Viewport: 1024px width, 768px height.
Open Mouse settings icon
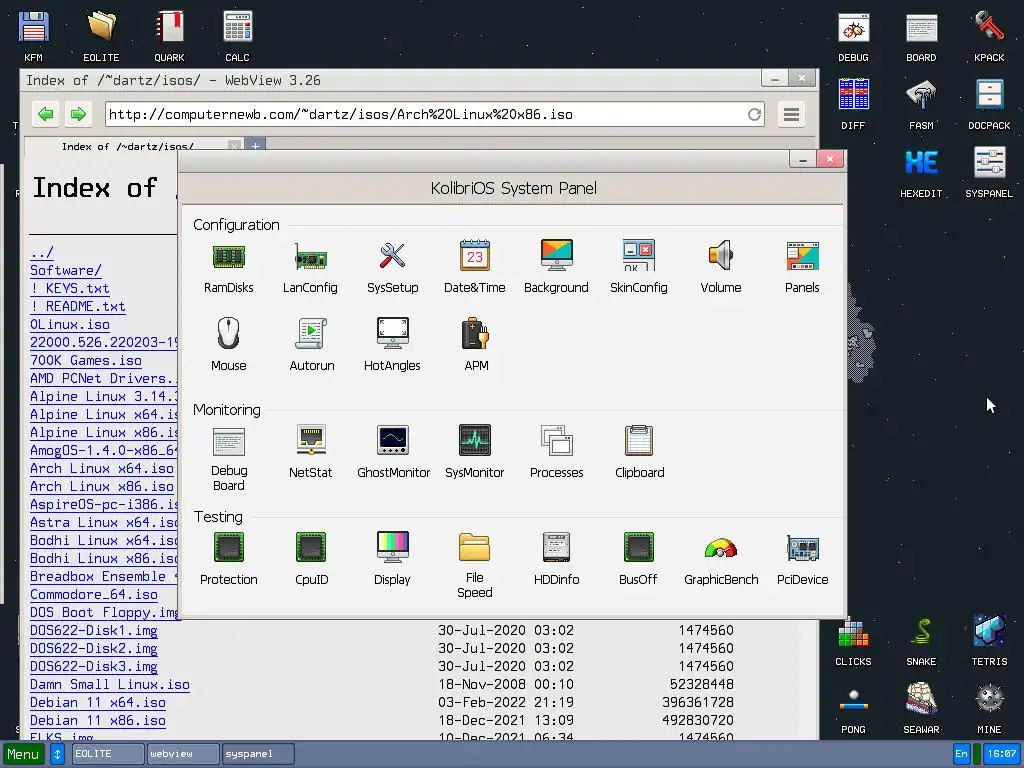click(229, 333)
